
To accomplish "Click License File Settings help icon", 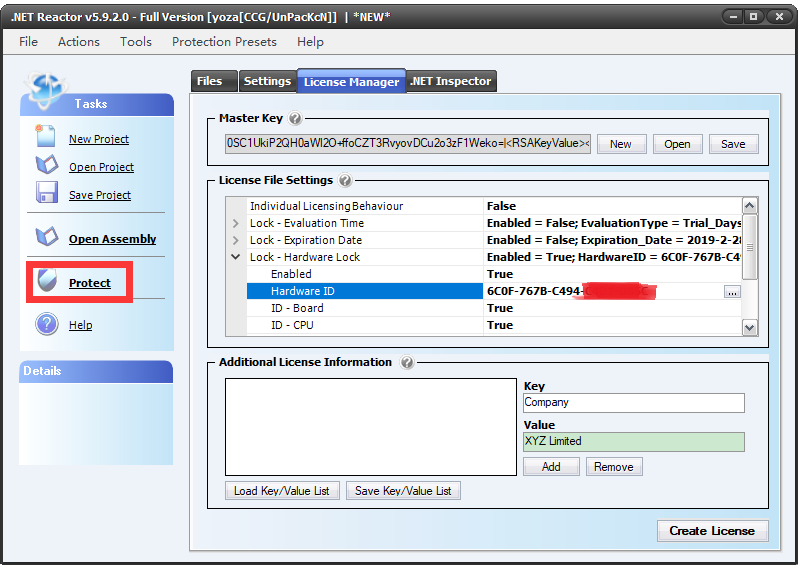I will tap(345, 181).
